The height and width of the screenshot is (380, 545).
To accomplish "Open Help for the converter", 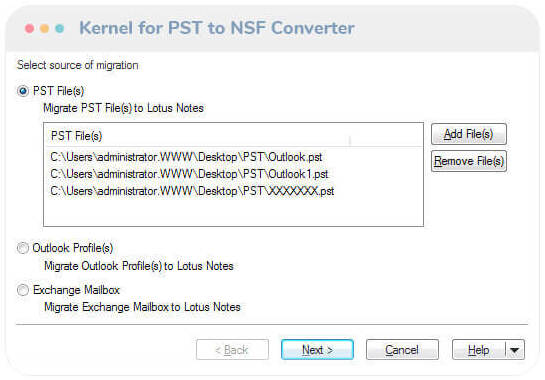I will (x=479, y=350).
